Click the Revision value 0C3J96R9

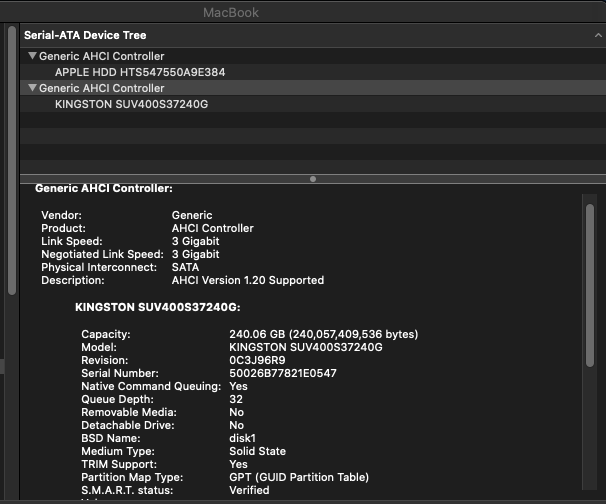click(257, 360)
